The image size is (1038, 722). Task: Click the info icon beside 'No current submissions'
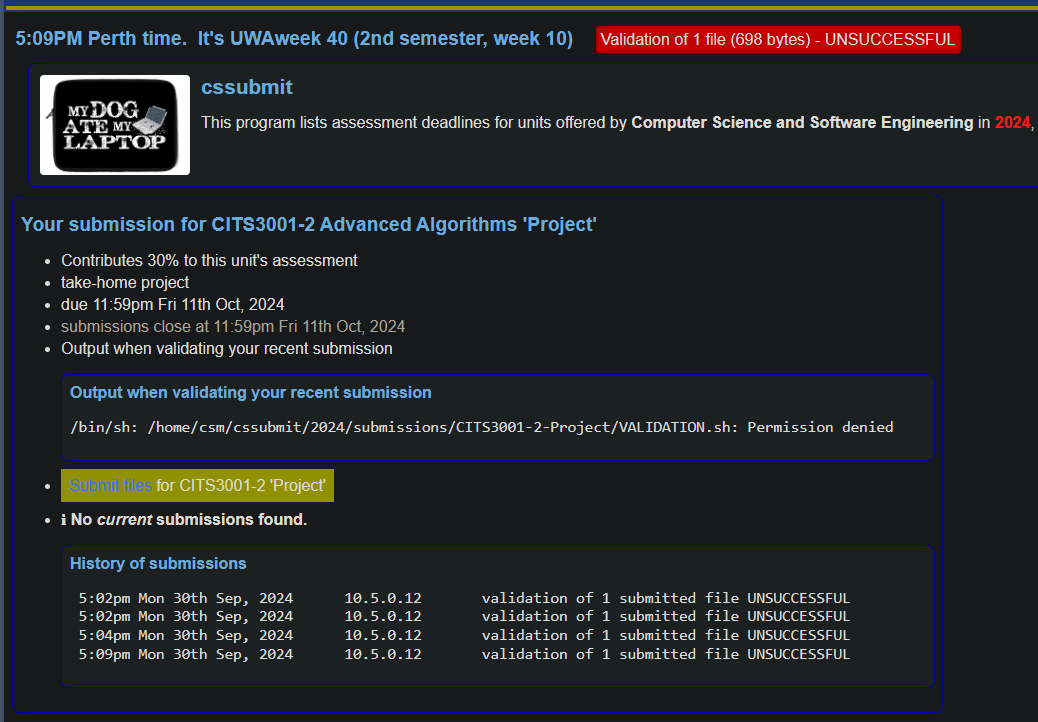click(64, 520)
